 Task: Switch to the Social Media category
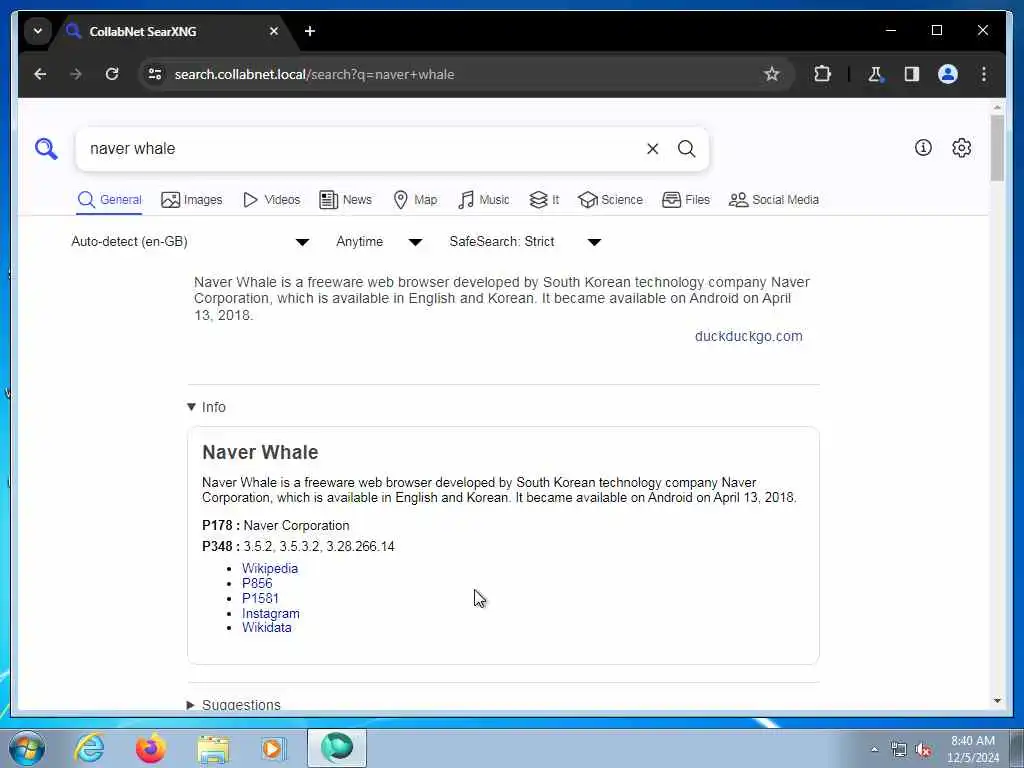tap(774, 200)
